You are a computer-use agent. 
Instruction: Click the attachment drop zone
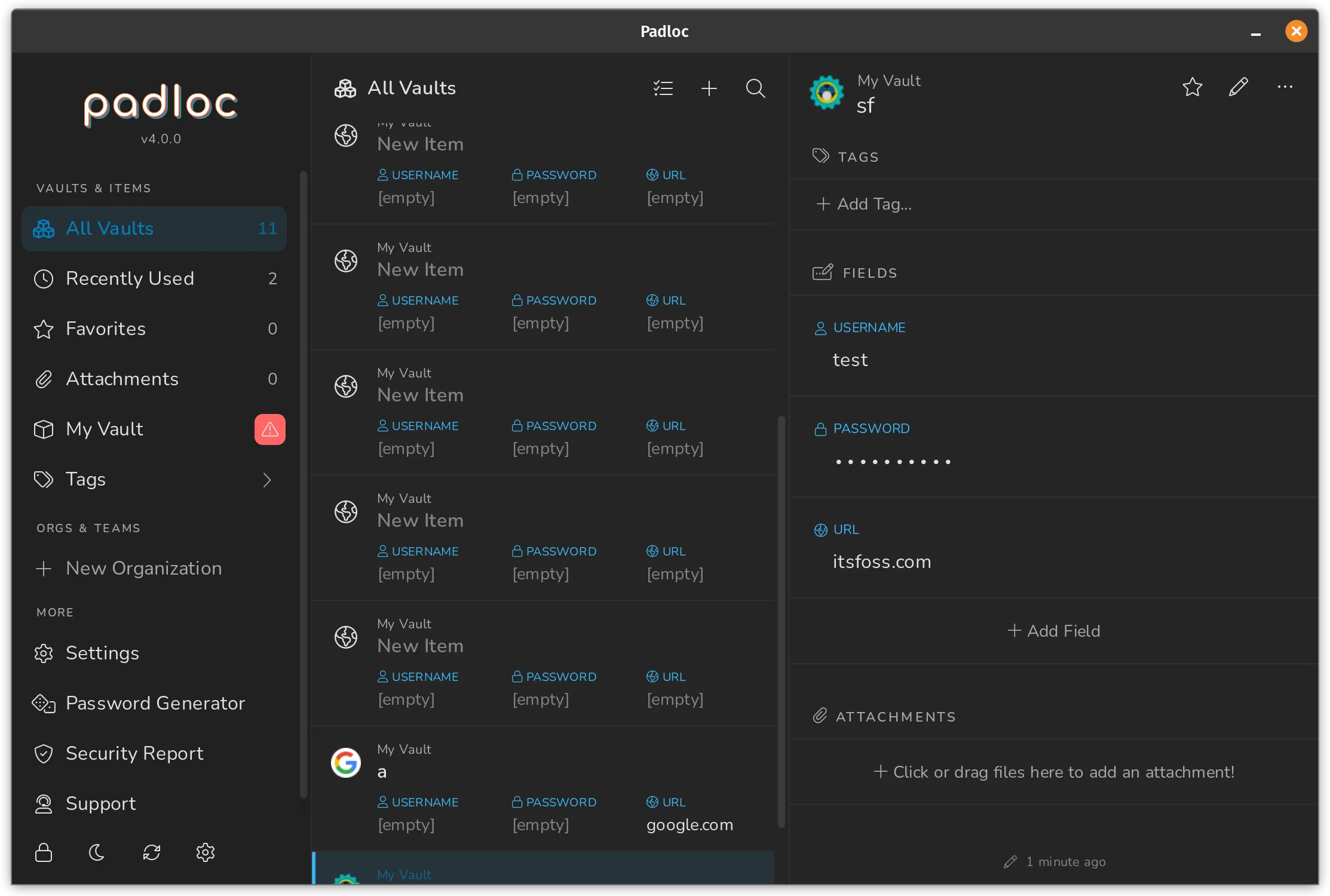pyautogui.click(x=1053, y=772)
